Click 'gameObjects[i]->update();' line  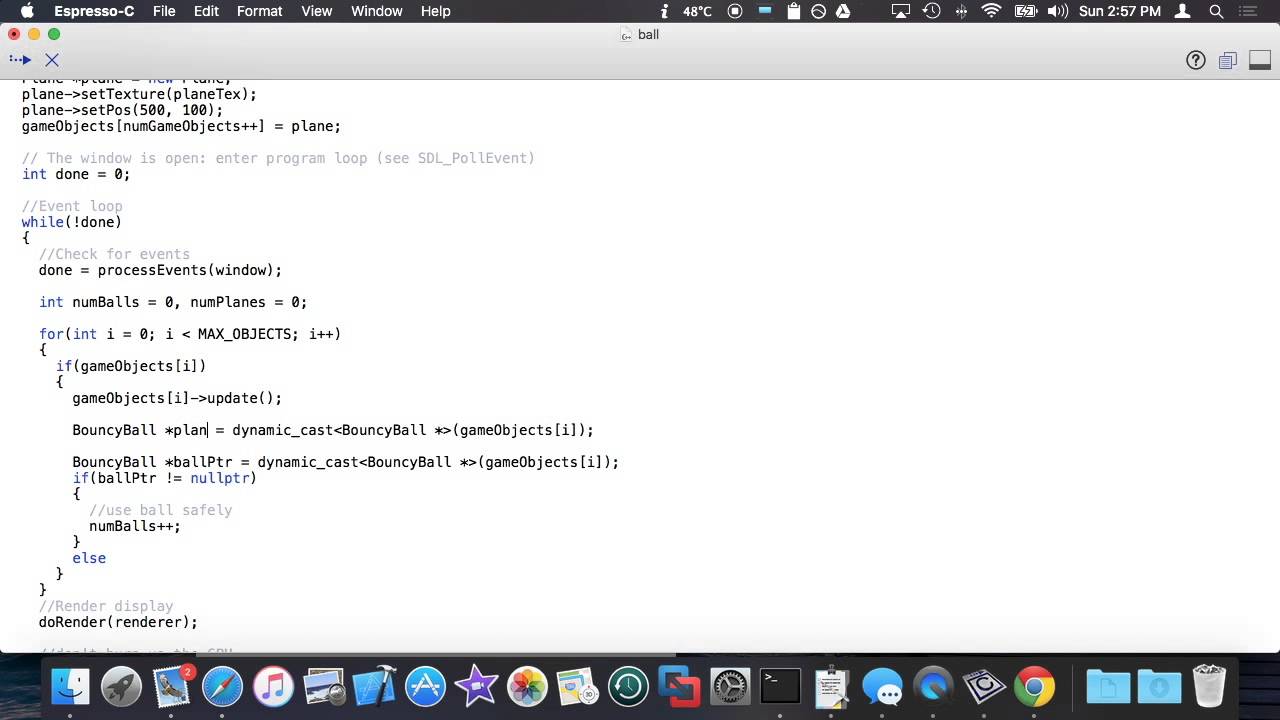(x=177, y=398)
